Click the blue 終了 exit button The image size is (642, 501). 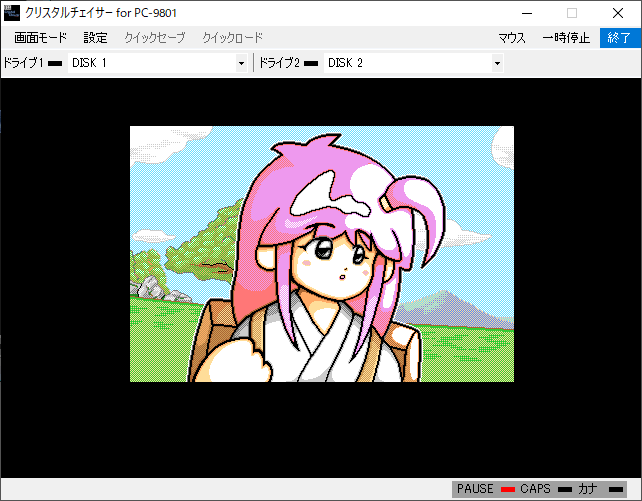point(619,38)
